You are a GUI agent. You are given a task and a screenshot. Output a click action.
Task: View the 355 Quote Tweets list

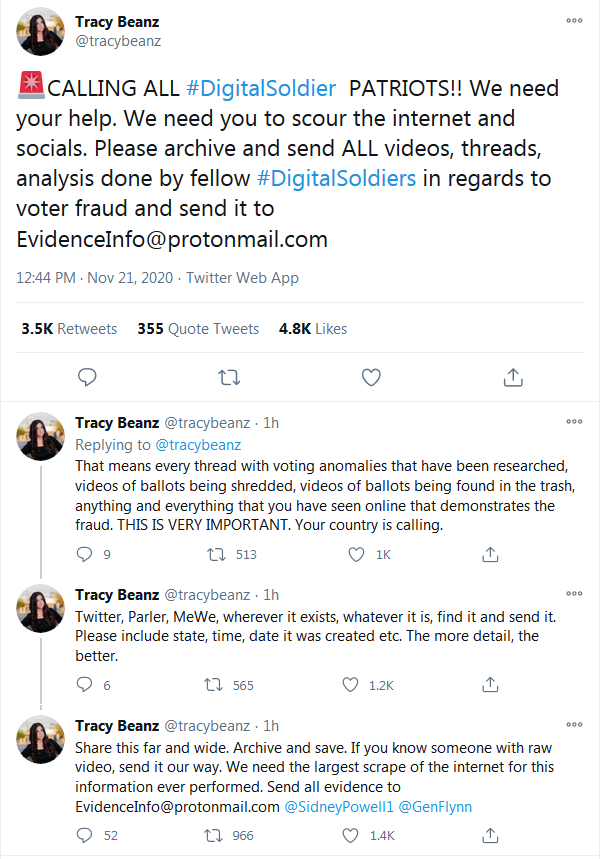click(x=198, y=329)
